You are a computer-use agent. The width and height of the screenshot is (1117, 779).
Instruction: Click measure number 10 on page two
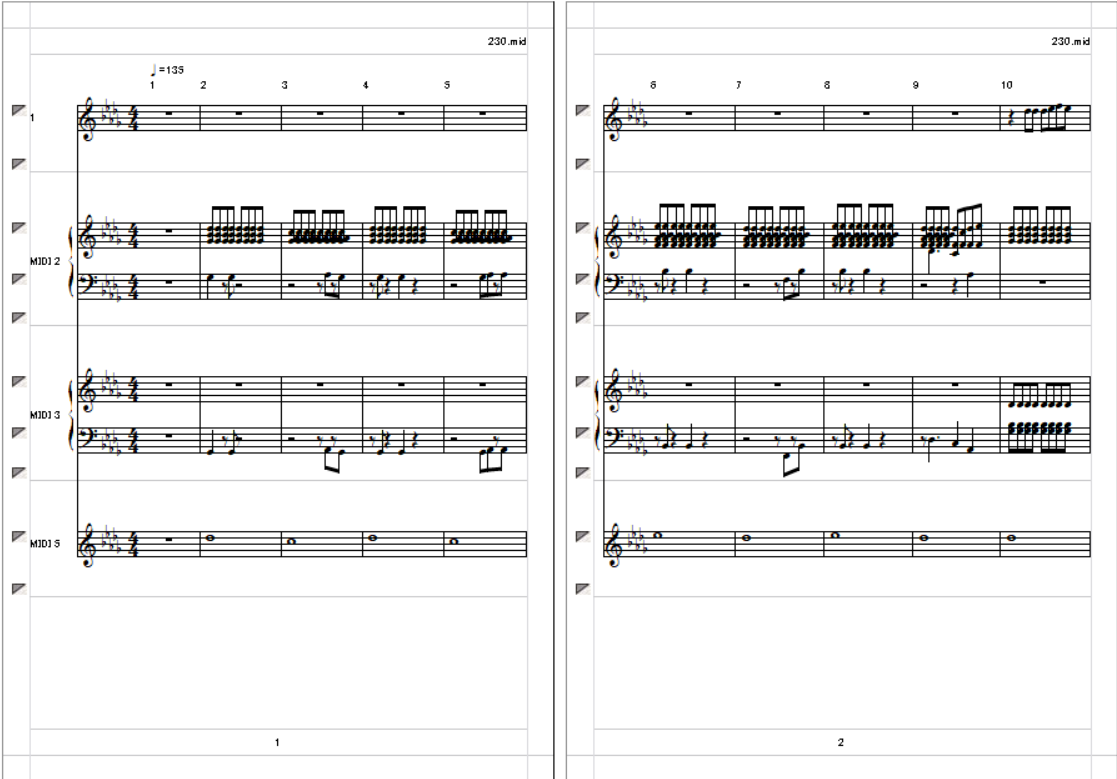(x=1006, y=85)
